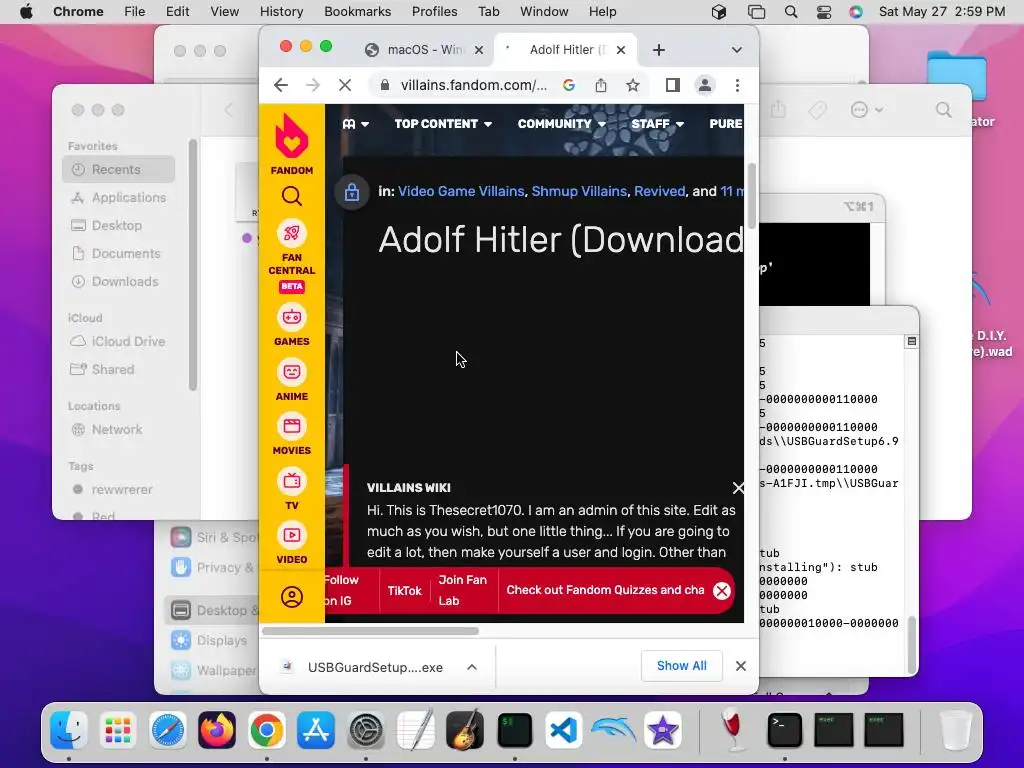This screenshot has height=768, width=1024.
Task: Open the Shmup Villains category link
Action: pyautogui.click(x=579, y=191)
